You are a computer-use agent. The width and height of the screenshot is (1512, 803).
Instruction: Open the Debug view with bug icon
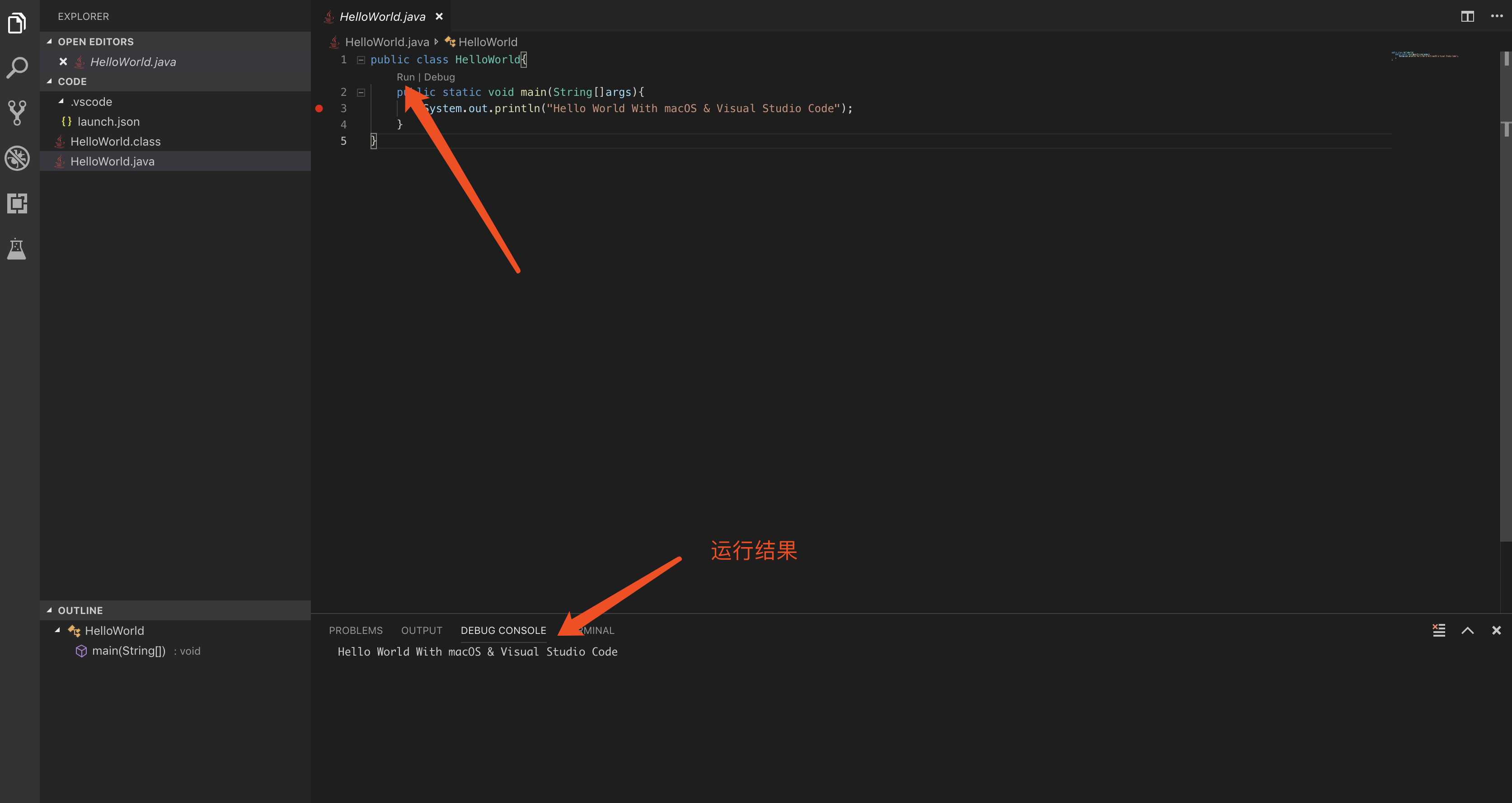[x=17, y=158]
